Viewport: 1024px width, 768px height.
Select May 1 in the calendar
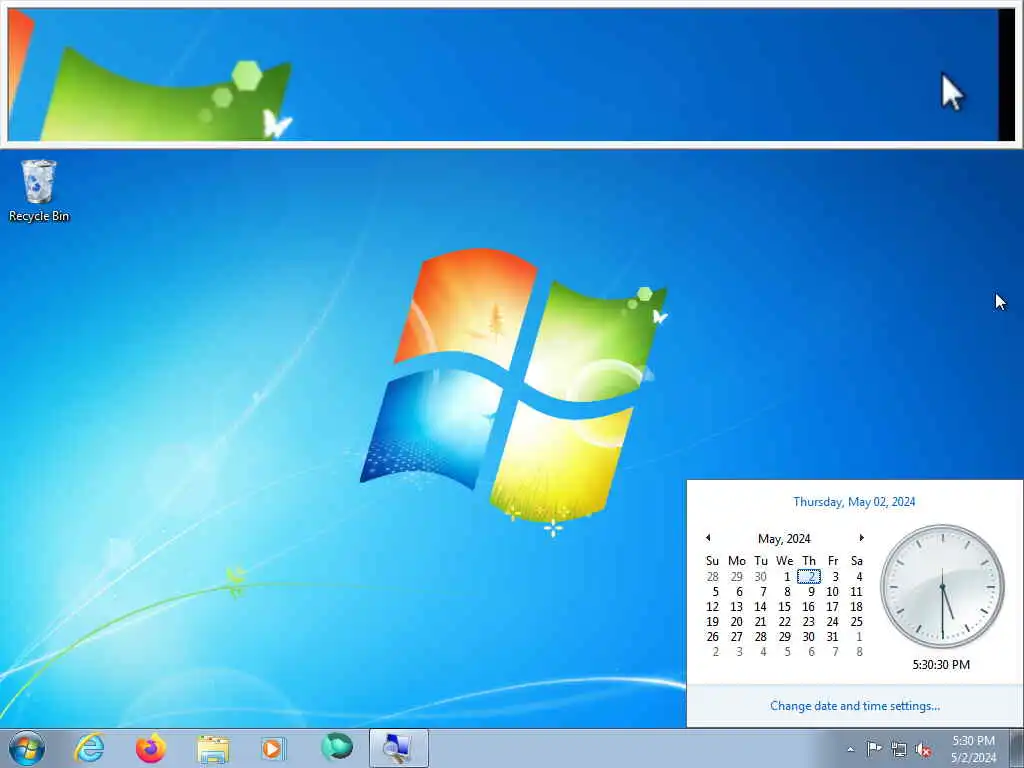click(785, 577)
